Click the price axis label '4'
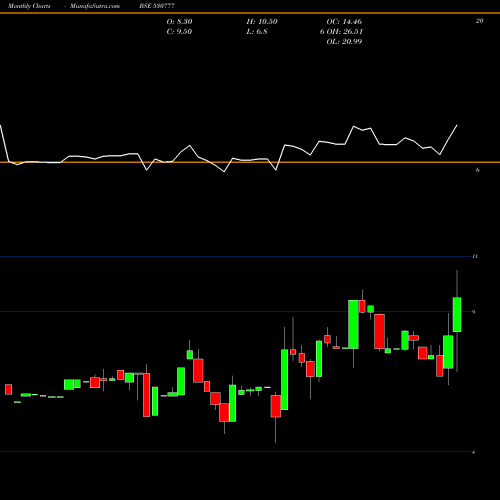Viewport: 500px width, 500px height. click(474, 452)
